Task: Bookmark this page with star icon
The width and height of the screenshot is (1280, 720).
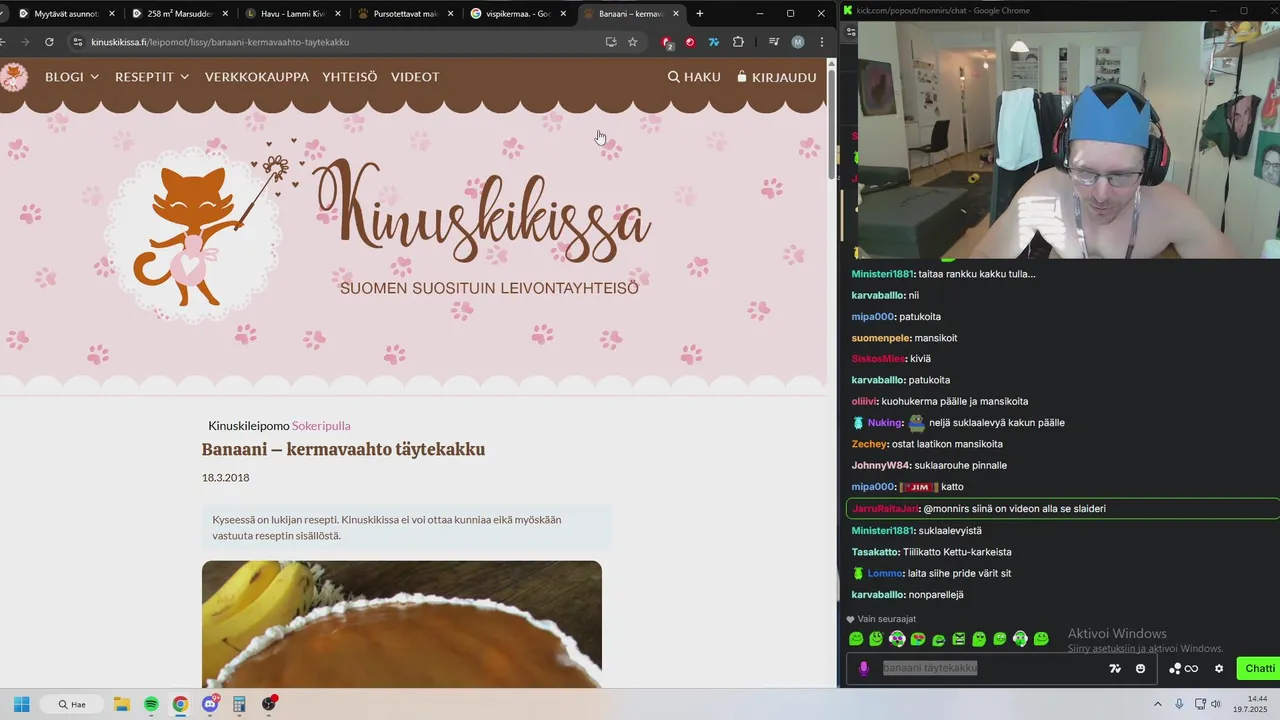Action: pos(633,42)
